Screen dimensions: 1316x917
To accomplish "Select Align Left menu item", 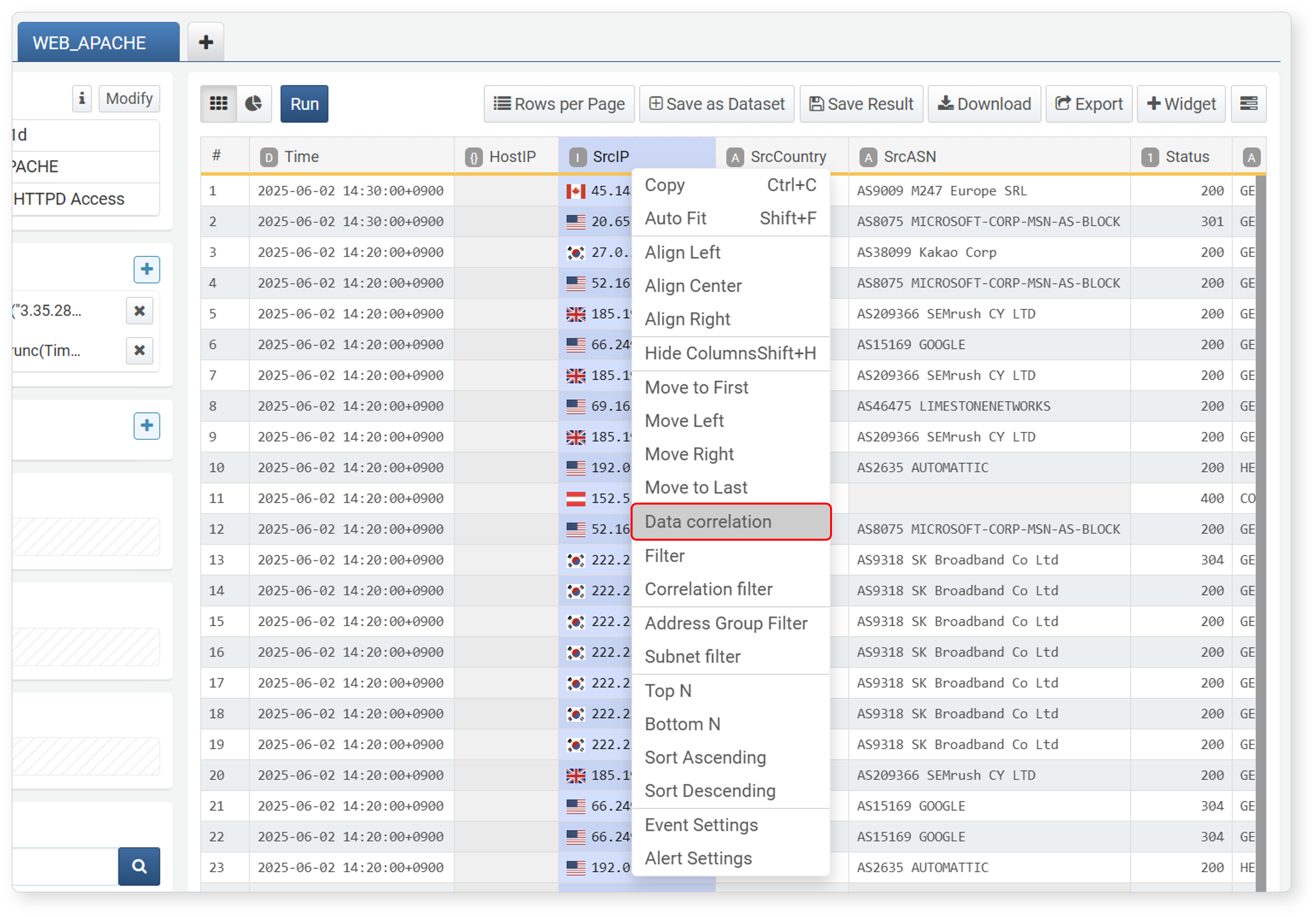I will [x=730, y=253].
